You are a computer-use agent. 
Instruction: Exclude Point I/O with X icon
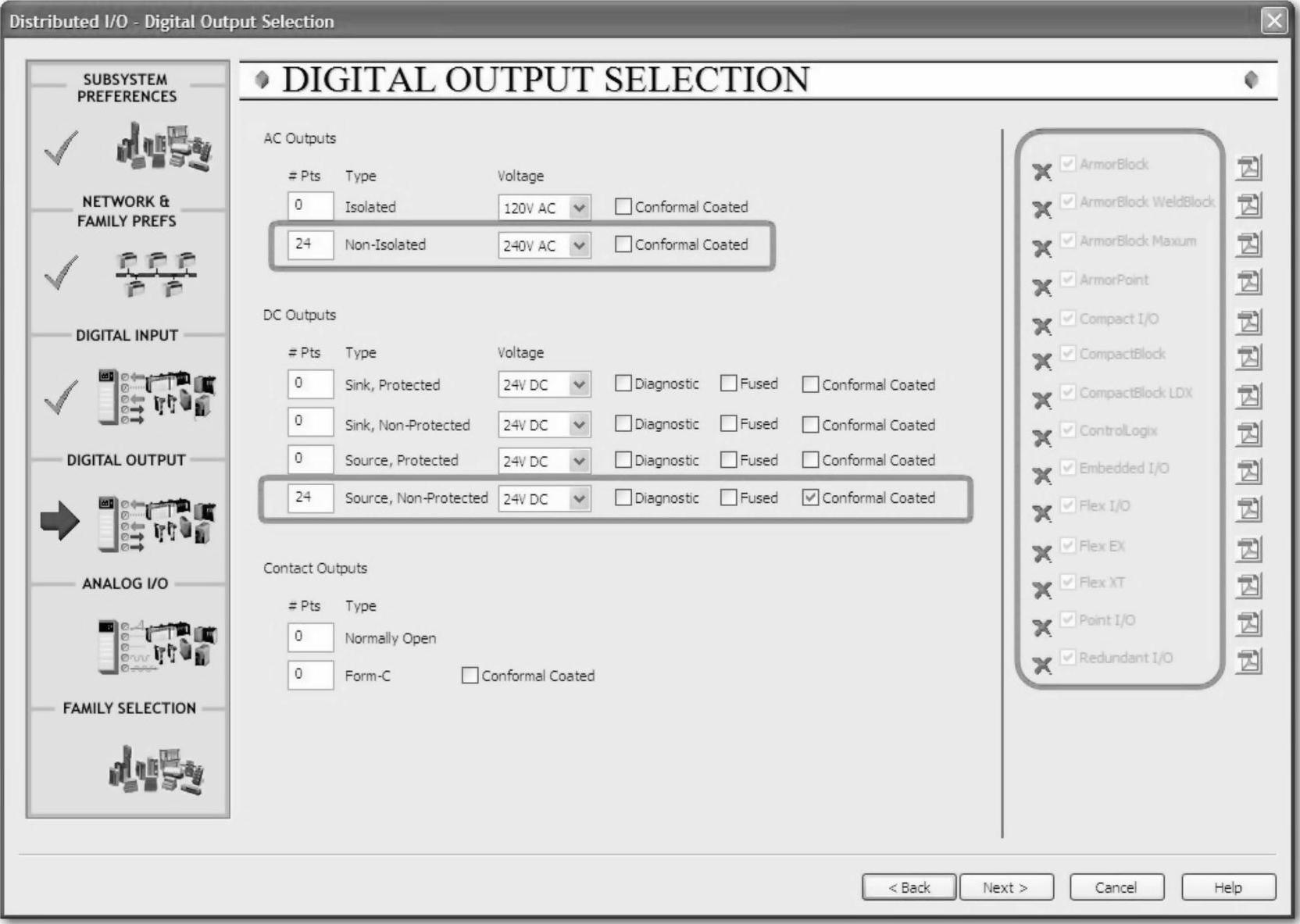click(1042, 628)
